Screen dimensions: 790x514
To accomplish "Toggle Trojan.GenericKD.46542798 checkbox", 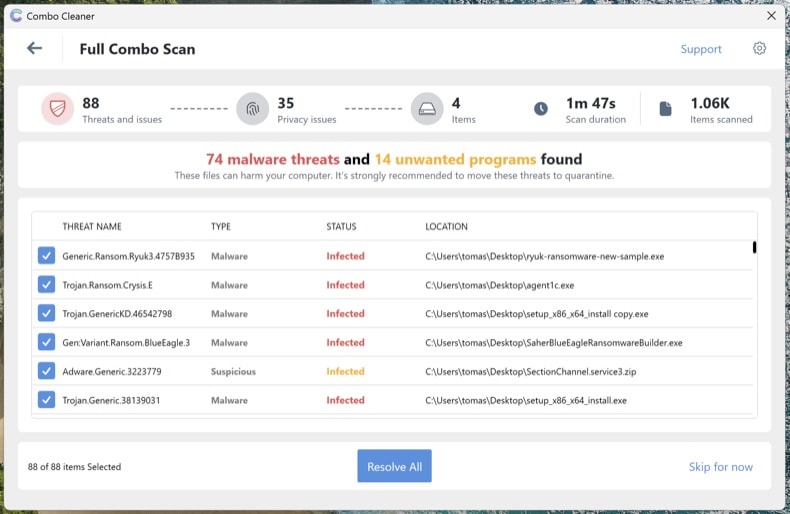I will tap(46, 313).
